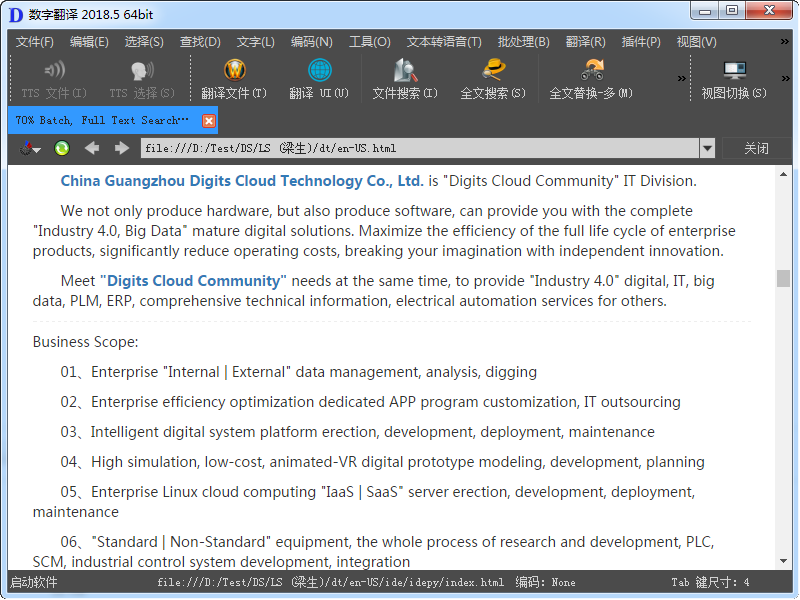
Task: Go back with the left arrow icon
Action: coord(92,148)
